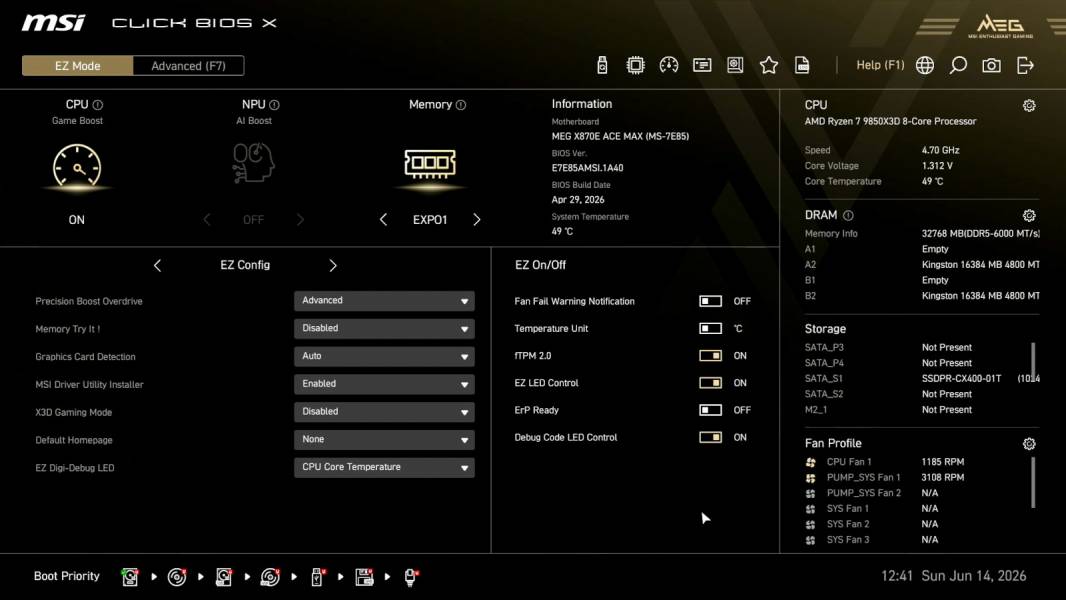Viewport: 1066px width, 600px height.
Task: Open Precision Boost Overdrive dropdown
Action: (384, 300)
